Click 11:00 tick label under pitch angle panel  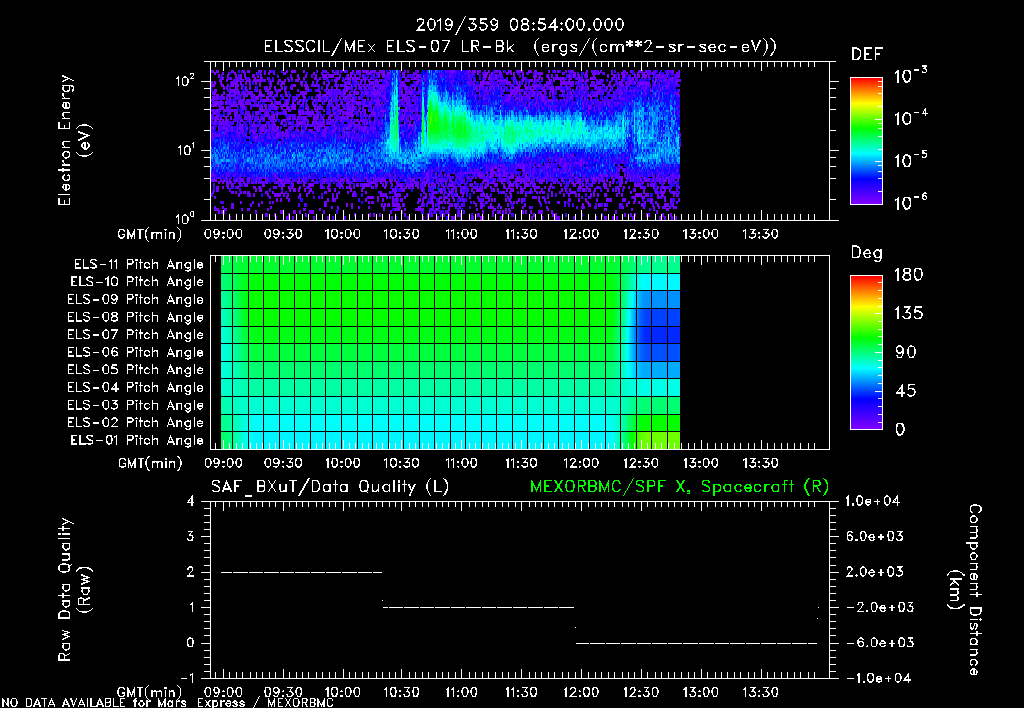pos(461,463)
